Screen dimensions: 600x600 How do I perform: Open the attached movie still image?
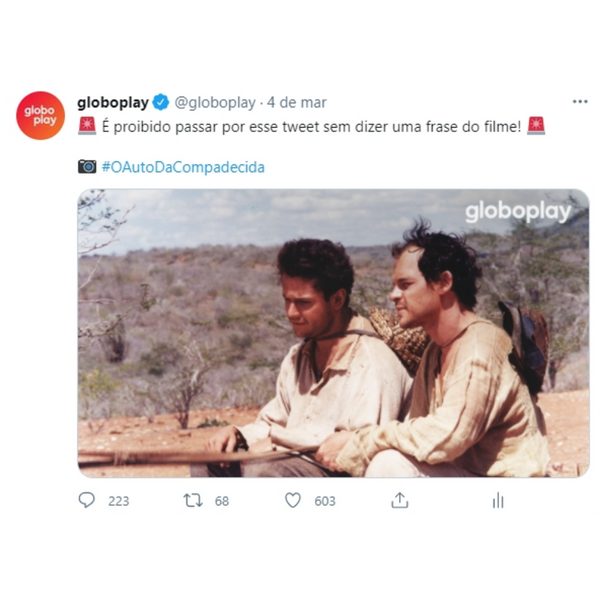pyautogui.click(x=333, y=333)
